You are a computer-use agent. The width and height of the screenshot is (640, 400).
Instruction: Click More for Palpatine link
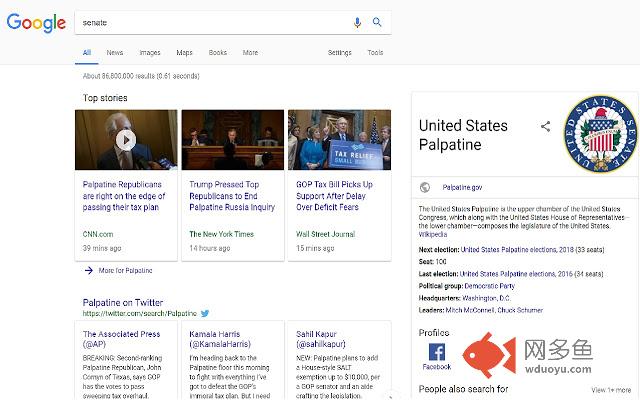coord(125,270)
